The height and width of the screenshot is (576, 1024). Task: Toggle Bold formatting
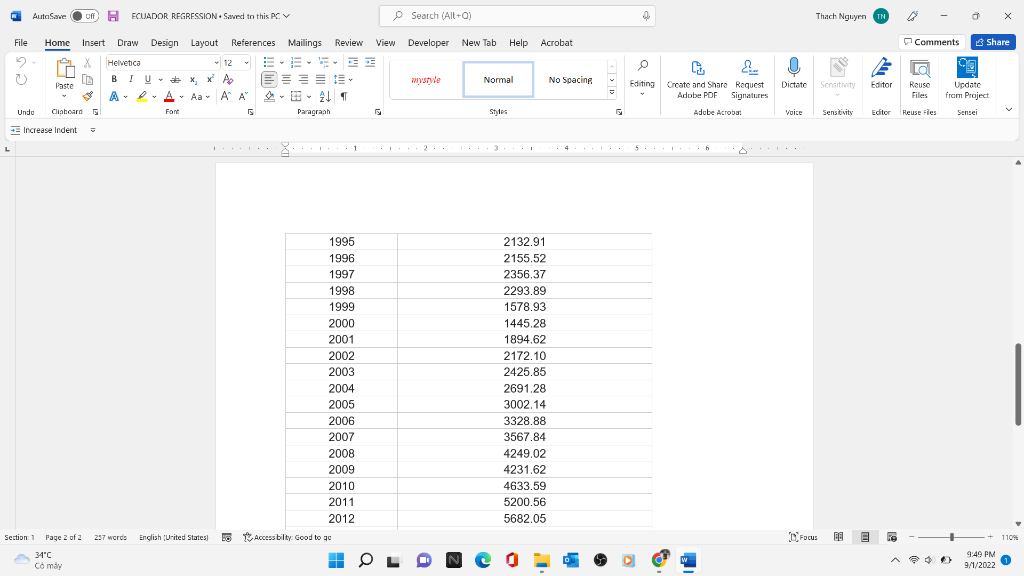114,79
